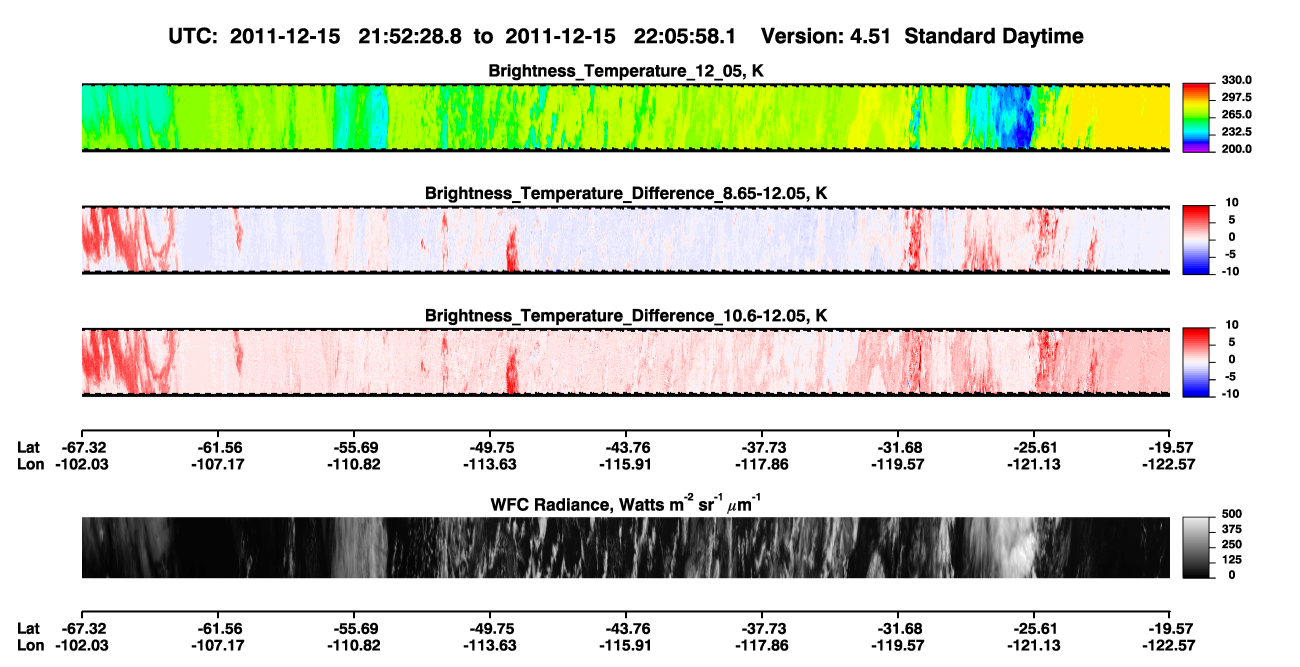Click the 'Lon' row label under the WFC Radiance panel
This screenshot has height=667, width=1300.
[31, 646]
